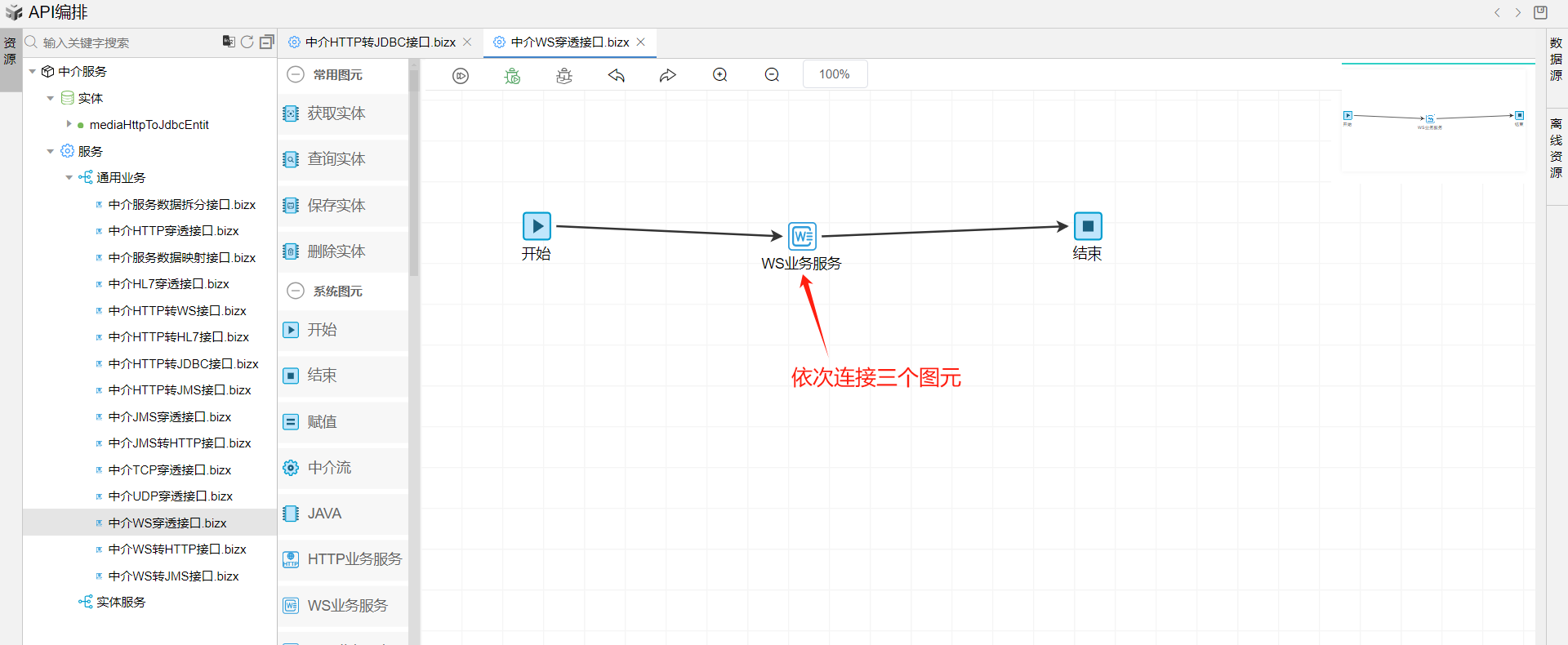1568x645 pixels.
Task: Click the run flow icon in toolbar
Action: (461, 76)
